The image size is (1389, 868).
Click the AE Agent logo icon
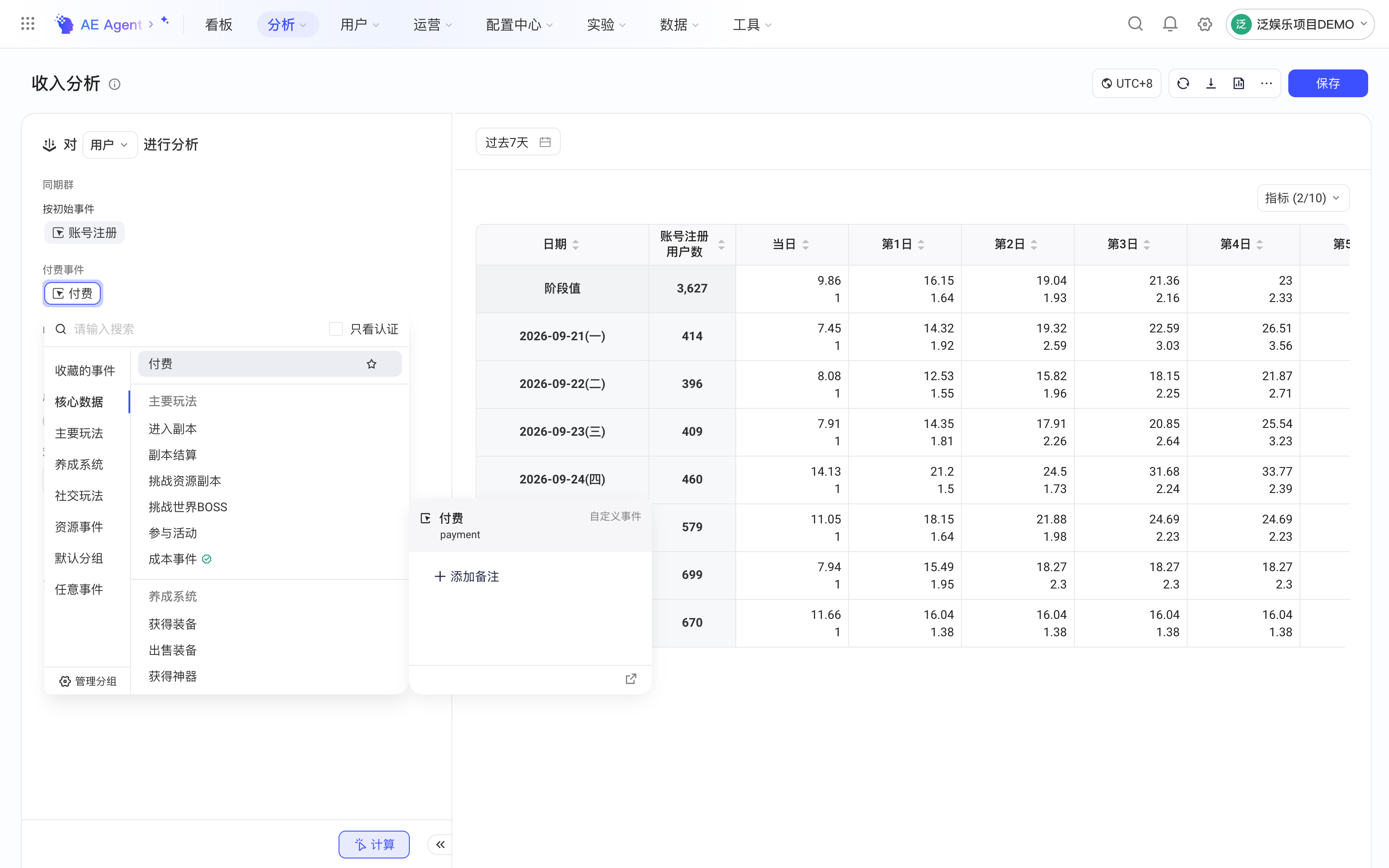pyautogui.click(x=64, y=24)
